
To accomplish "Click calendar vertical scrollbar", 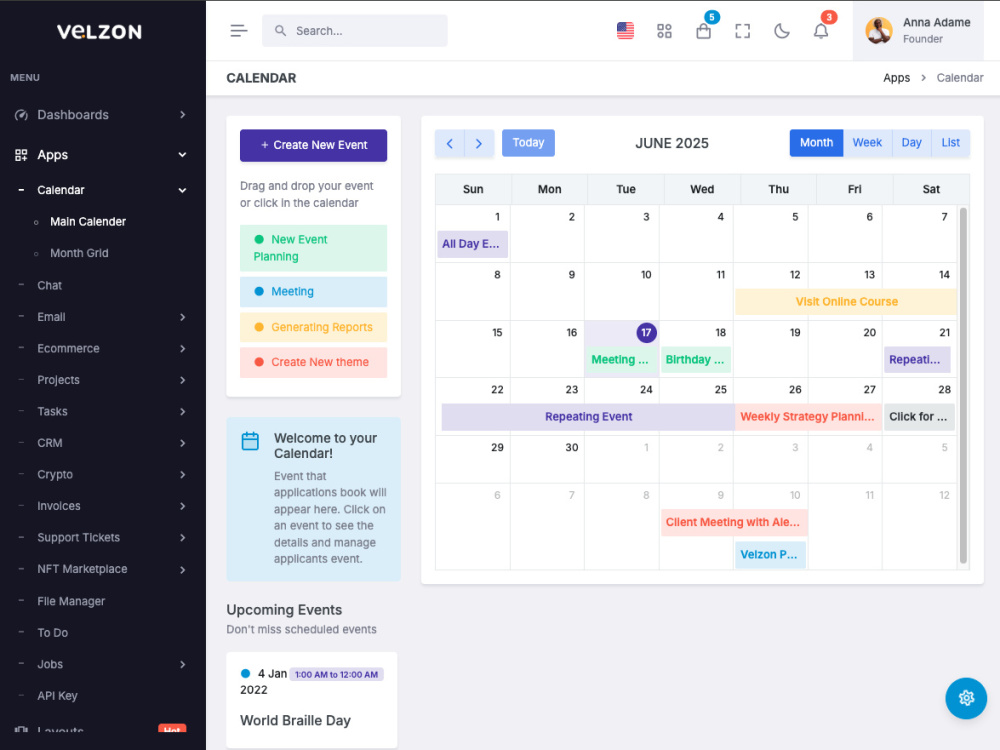I will click(963, 385).
